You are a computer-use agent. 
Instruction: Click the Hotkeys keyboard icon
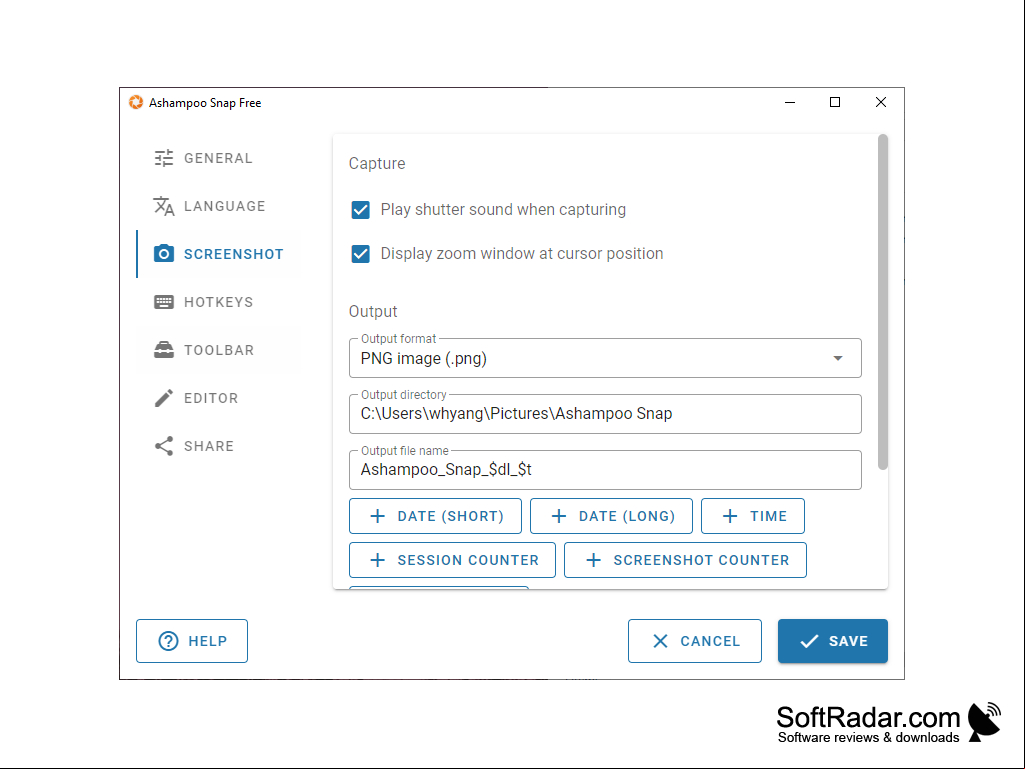tap(163, 302)
